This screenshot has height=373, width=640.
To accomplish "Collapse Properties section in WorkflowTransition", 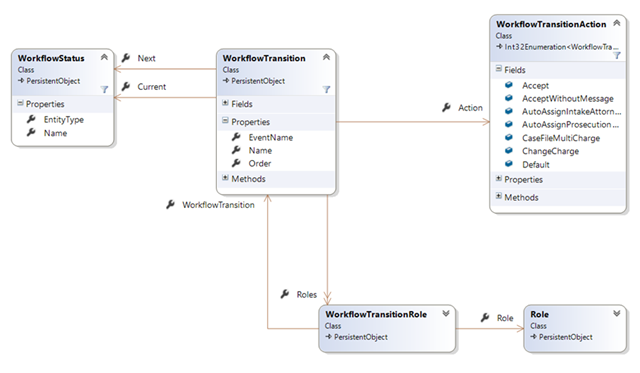I will point(225,121).
